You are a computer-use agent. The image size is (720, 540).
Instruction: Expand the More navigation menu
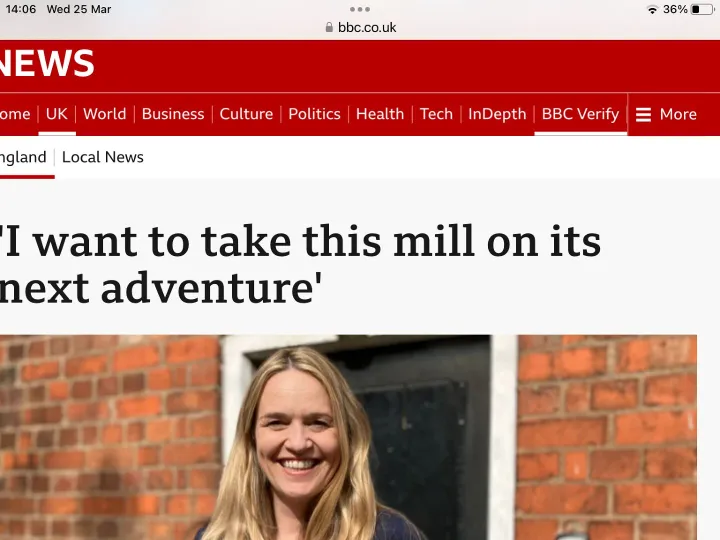click(678, 114)
